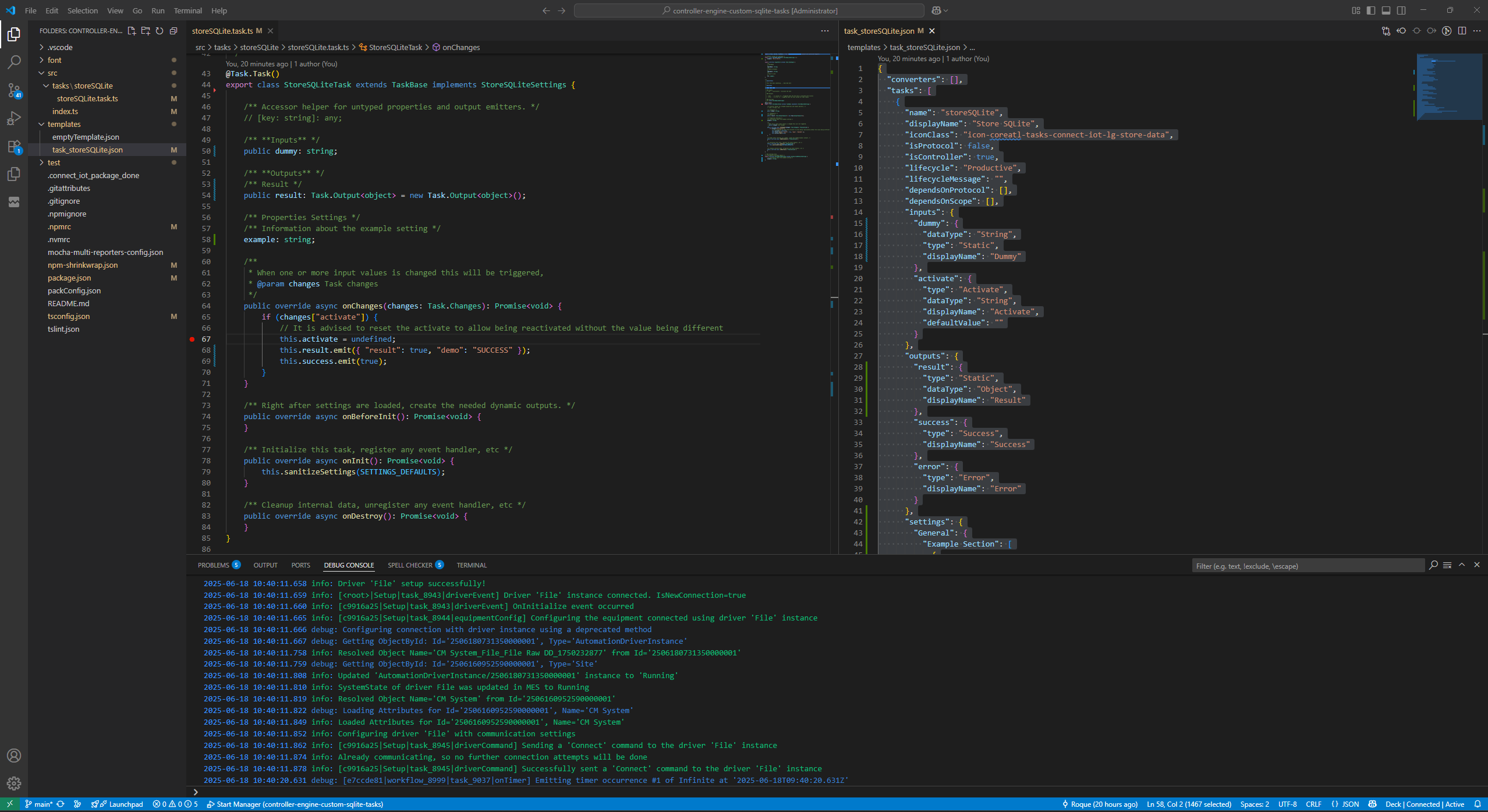Open the Run and Debug view
This screenshot has width=1488, height=812.
(14, 118)
